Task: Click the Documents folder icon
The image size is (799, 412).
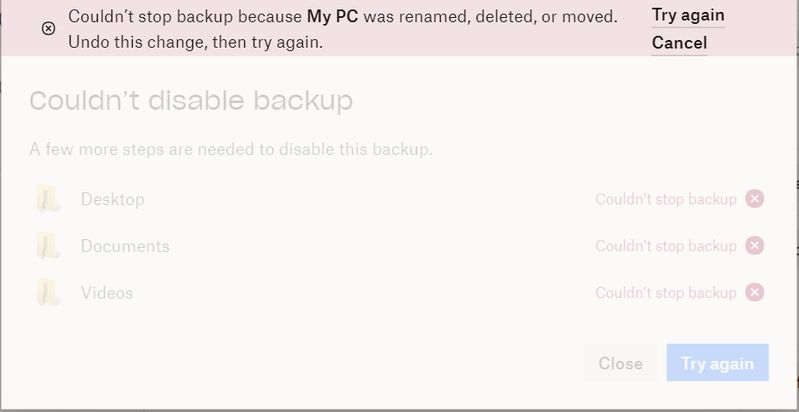Action: [x=47, y=246]
